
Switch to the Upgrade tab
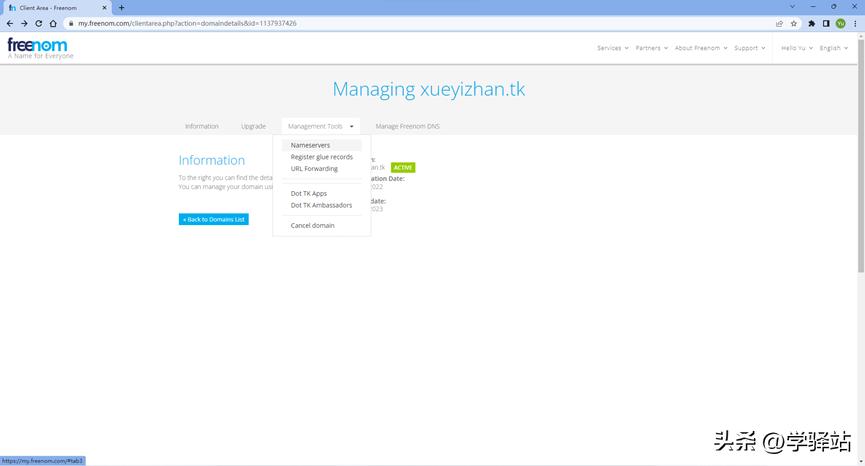(x=253, y=126)
